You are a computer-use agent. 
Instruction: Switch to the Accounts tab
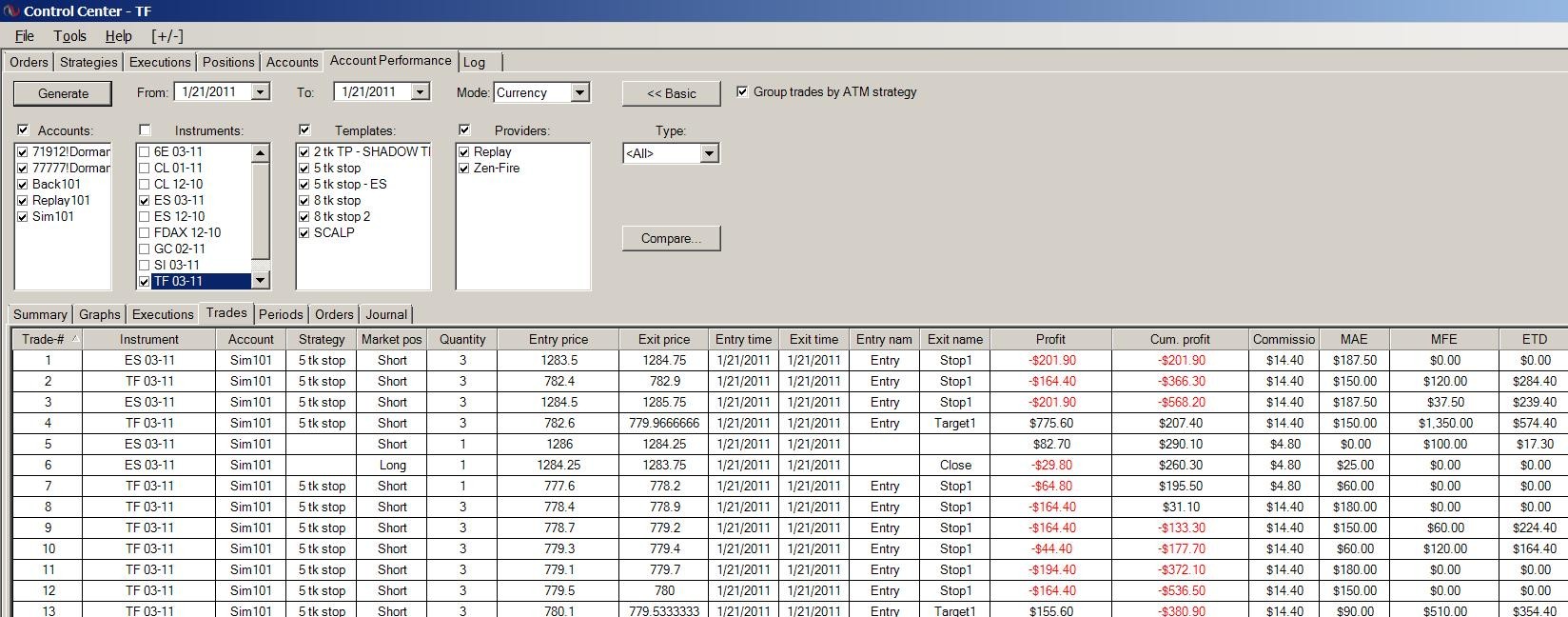coord(292,62)
